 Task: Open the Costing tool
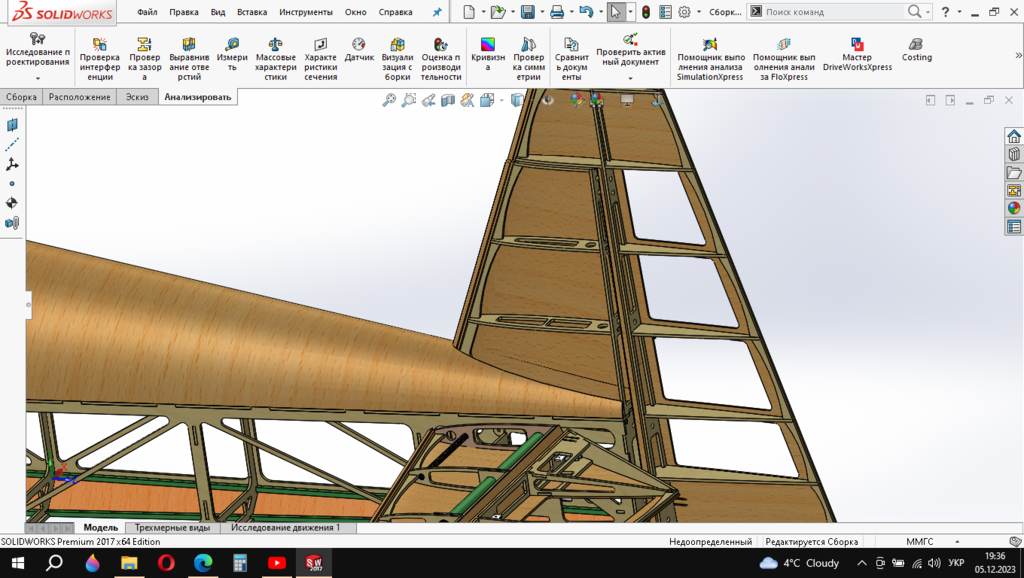pos(916,50)
